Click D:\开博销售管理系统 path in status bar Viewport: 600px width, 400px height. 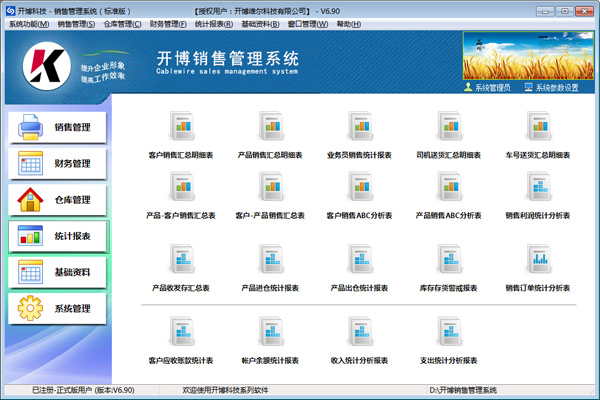pyautogui.click(x=463, y=390)
